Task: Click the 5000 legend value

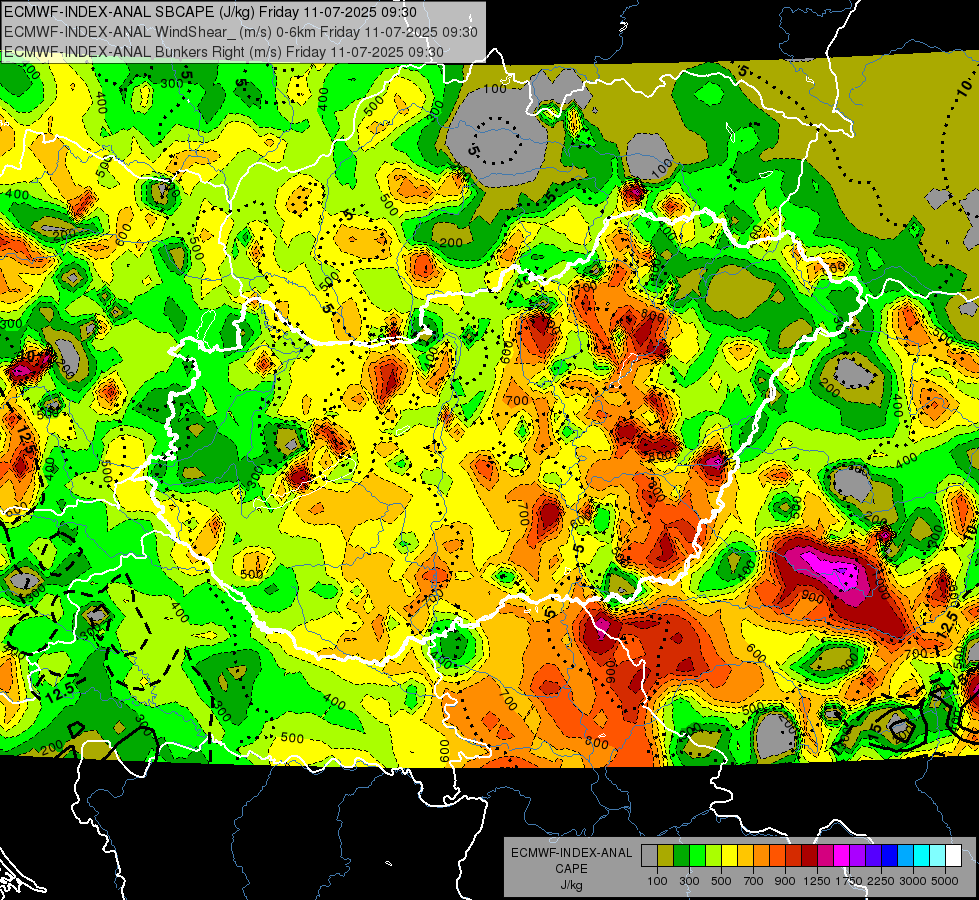Action: pos(945,881)
